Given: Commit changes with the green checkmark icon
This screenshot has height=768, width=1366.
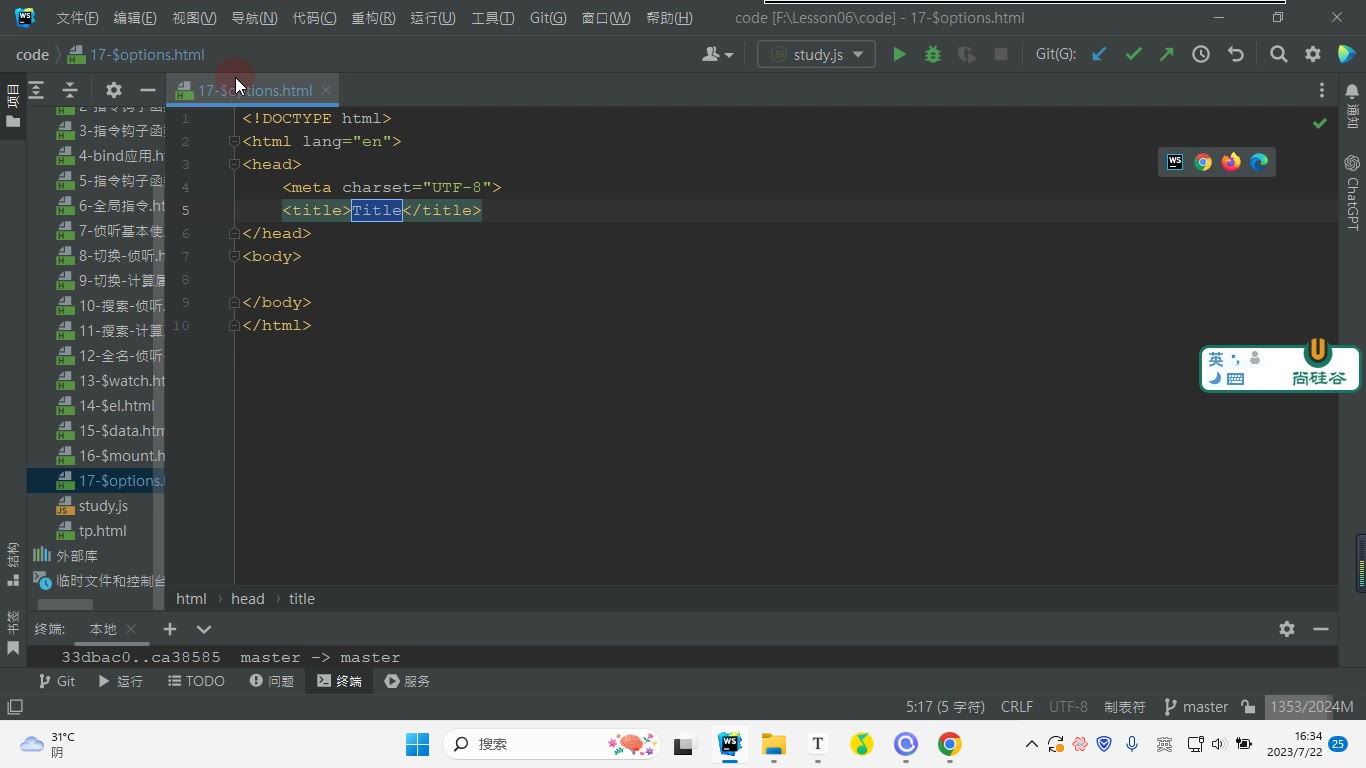Looking at the screenshot, I should (1133, 55).
